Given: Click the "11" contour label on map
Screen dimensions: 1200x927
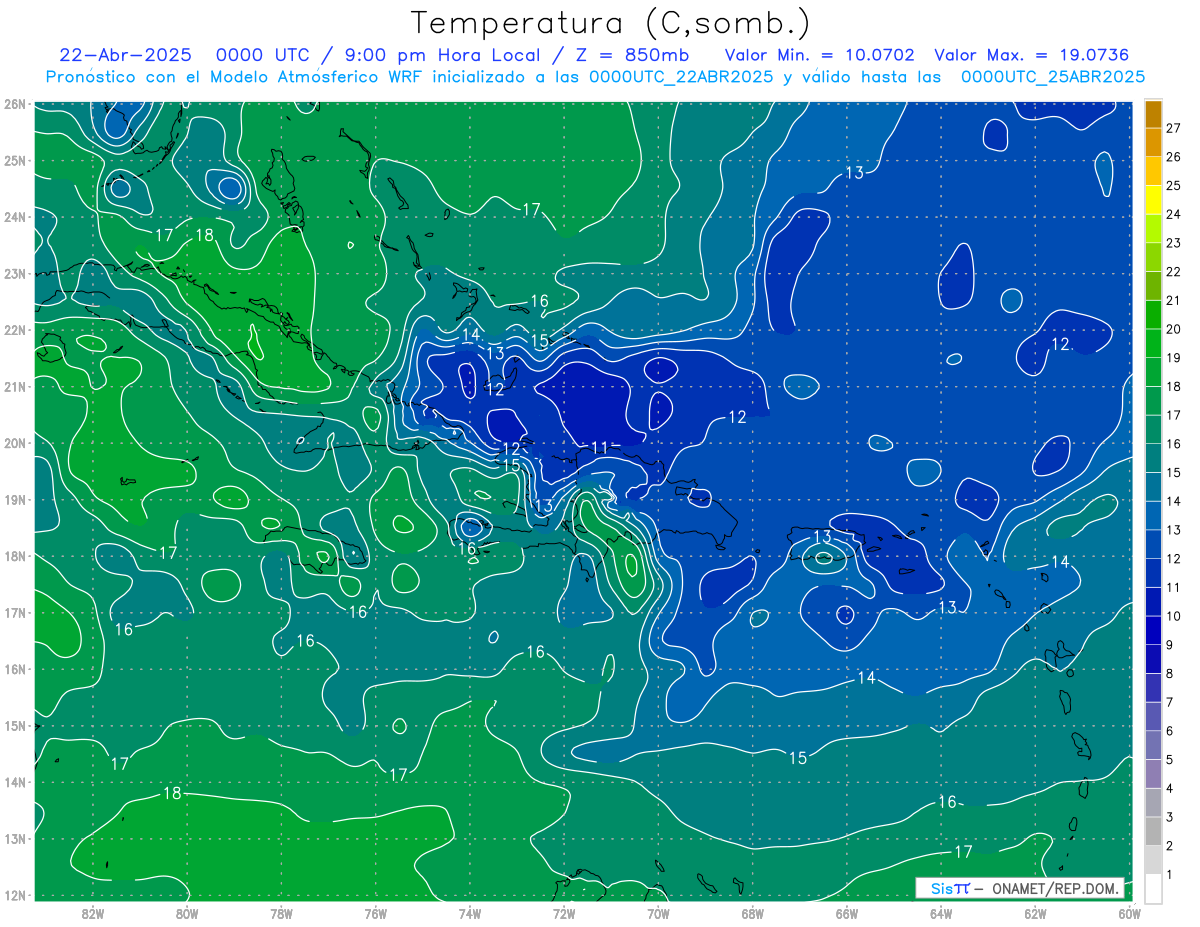Looking at the screenshot, I should [600, 447].
